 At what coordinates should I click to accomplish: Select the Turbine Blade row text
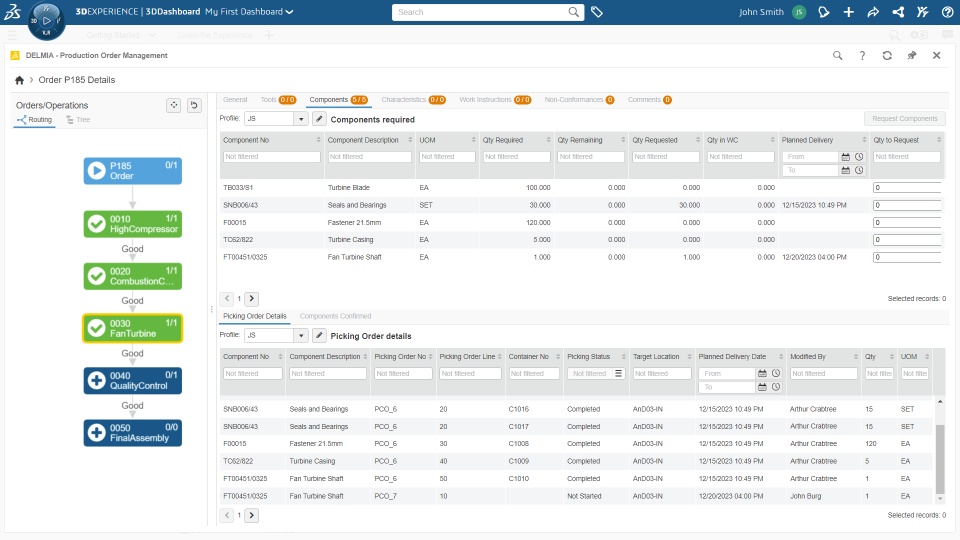click(x=348, y=188)
